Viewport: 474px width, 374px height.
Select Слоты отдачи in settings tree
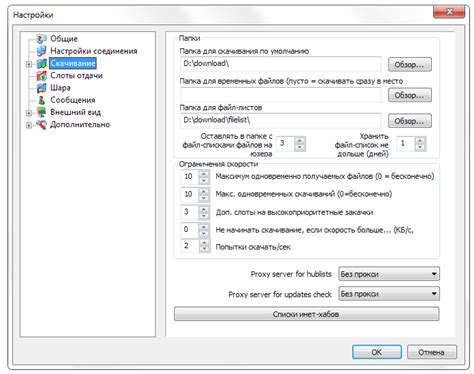click(x=76, y=76)
